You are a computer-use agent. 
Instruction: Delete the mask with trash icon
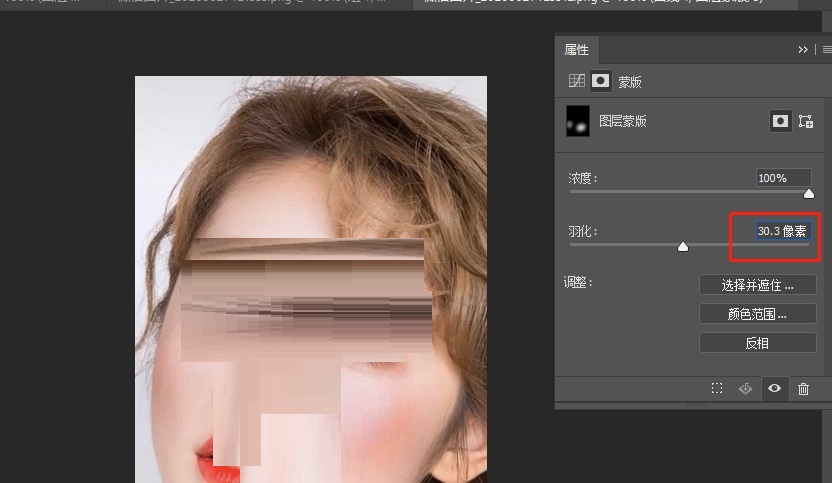coord(803,389)
